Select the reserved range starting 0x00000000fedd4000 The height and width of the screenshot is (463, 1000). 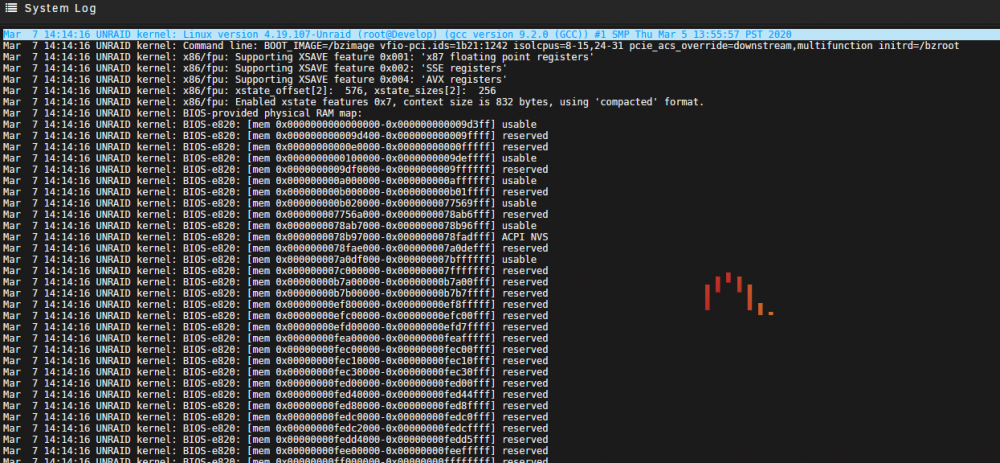click(x=276, y=439)
